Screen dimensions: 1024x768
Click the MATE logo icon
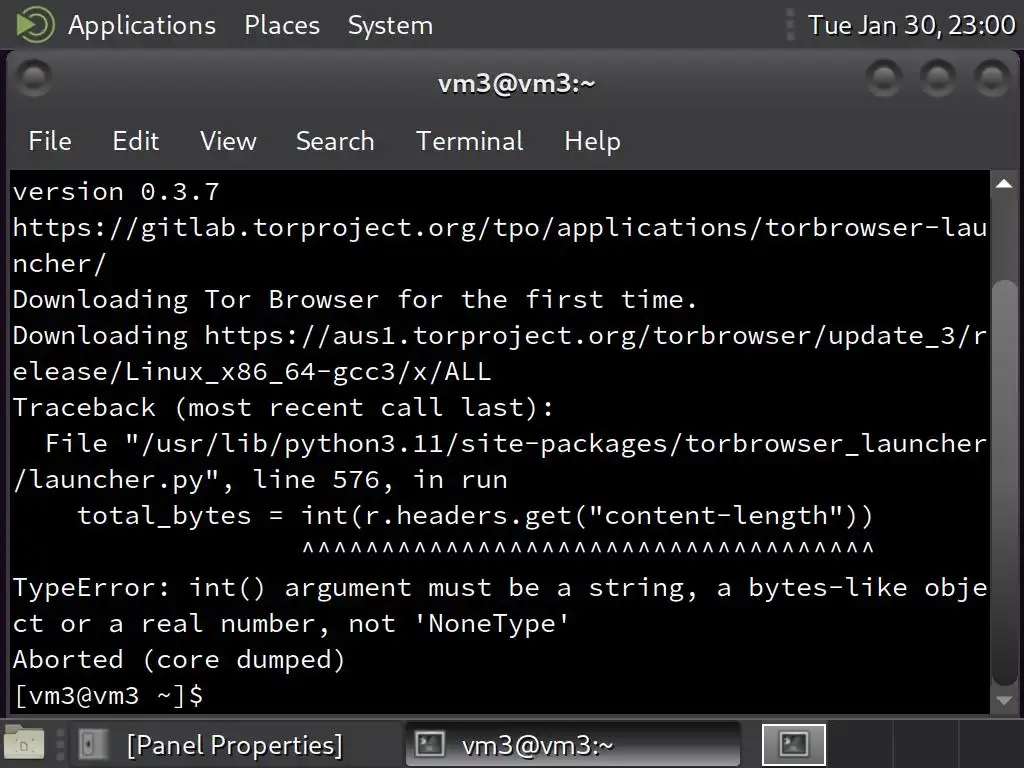[35, 24]
